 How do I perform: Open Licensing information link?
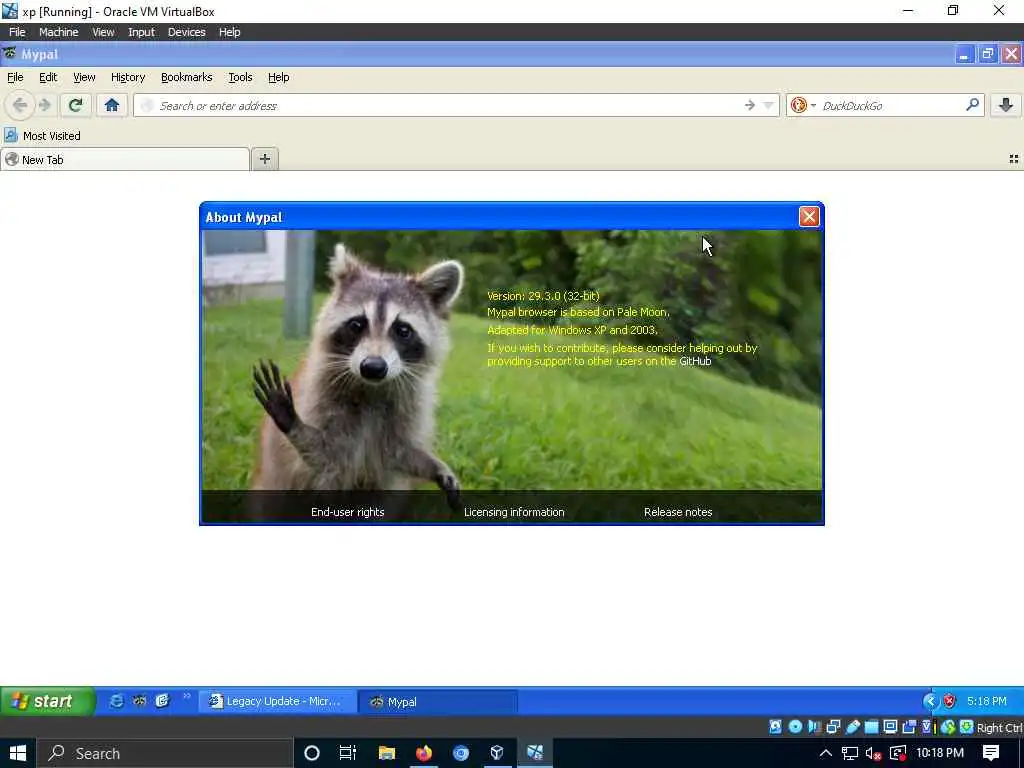pyautogui.click(x=514, y=512)
